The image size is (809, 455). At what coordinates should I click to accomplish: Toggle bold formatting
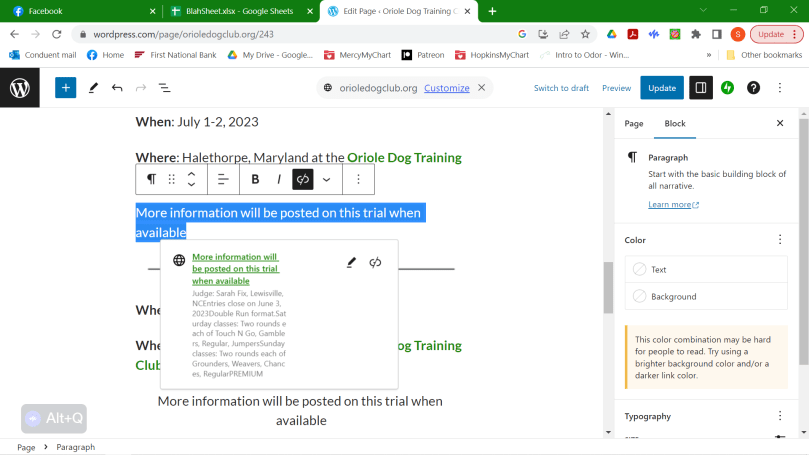[x=255, y=179]
